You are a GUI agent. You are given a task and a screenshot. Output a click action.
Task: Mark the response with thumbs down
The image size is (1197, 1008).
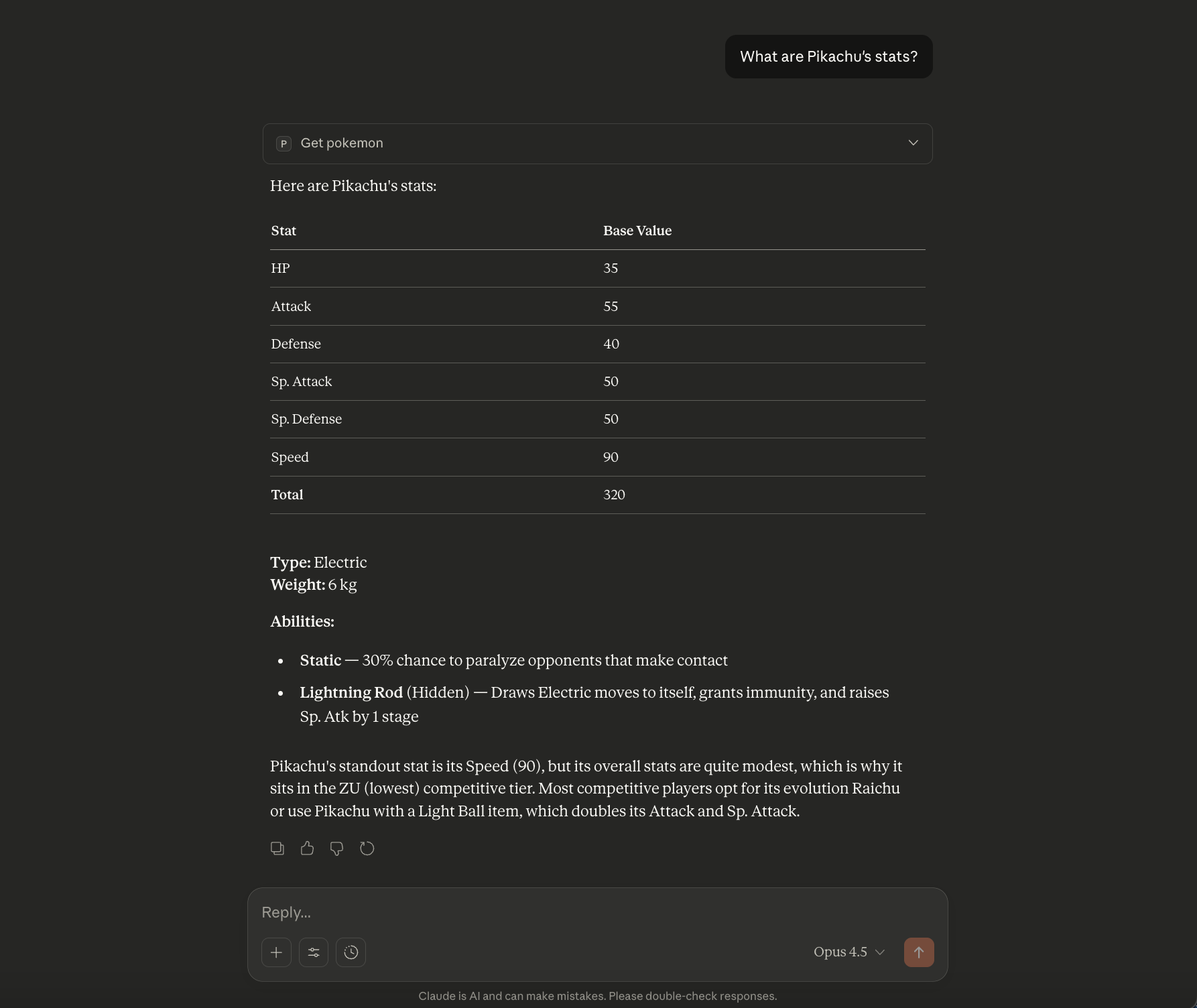click(x=336, y=848)
